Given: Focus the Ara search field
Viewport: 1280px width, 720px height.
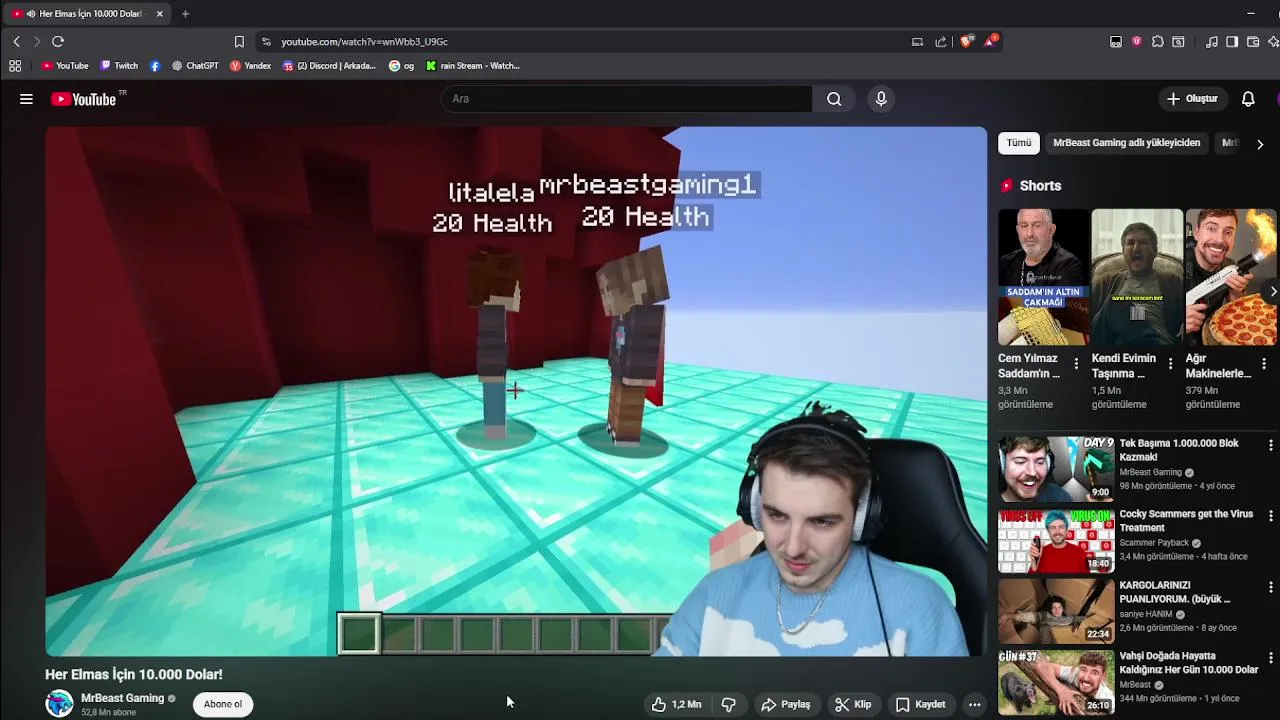Looking at the screenshot, I should coord(627,99).
